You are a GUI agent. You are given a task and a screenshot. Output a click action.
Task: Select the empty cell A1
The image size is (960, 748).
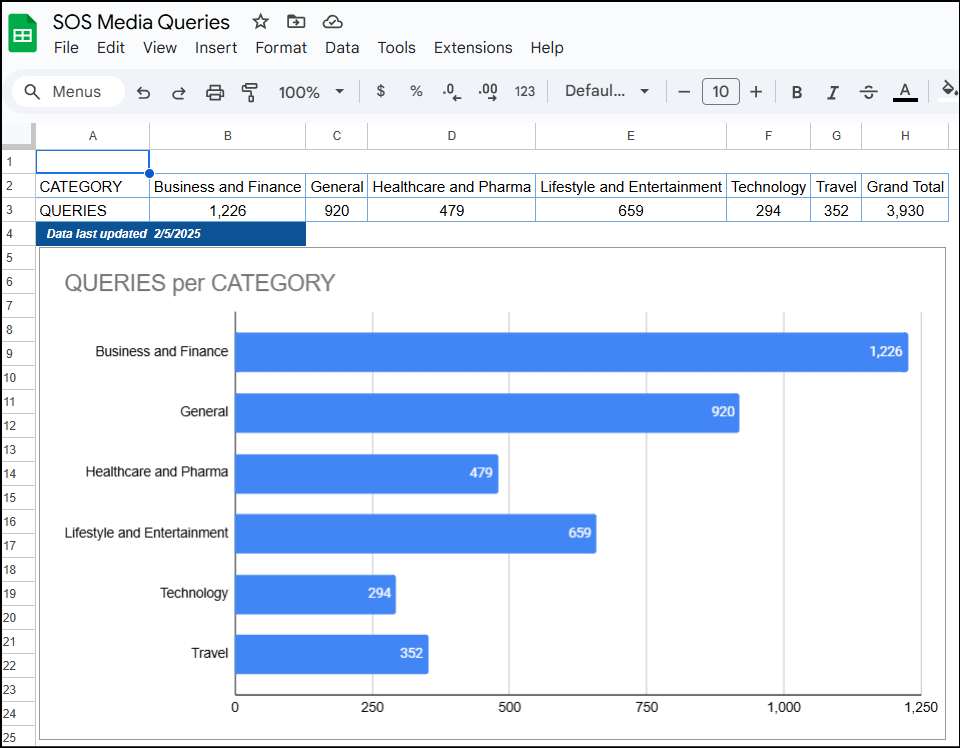click(x=92, y=162)
